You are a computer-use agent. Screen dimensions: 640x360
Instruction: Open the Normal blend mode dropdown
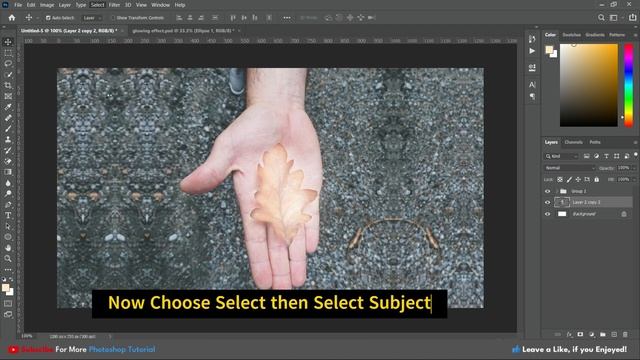point(569,168)
